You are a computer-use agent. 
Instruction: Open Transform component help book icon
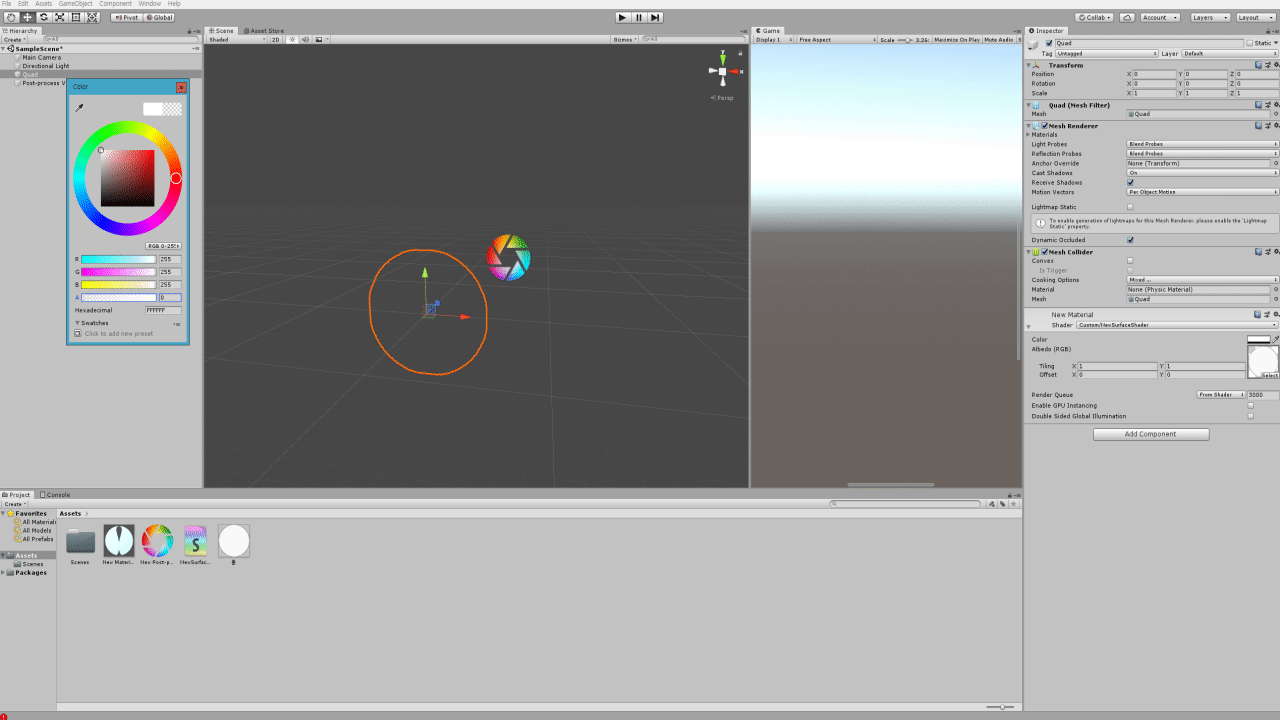[1258, 65]
